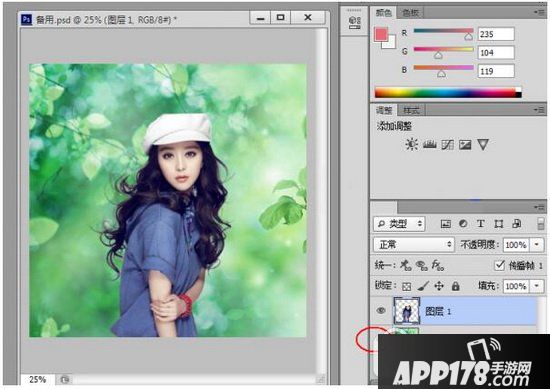Filter layers by pixel layers icon
Screen dimensions: 550x389
[x=445, y=224]
